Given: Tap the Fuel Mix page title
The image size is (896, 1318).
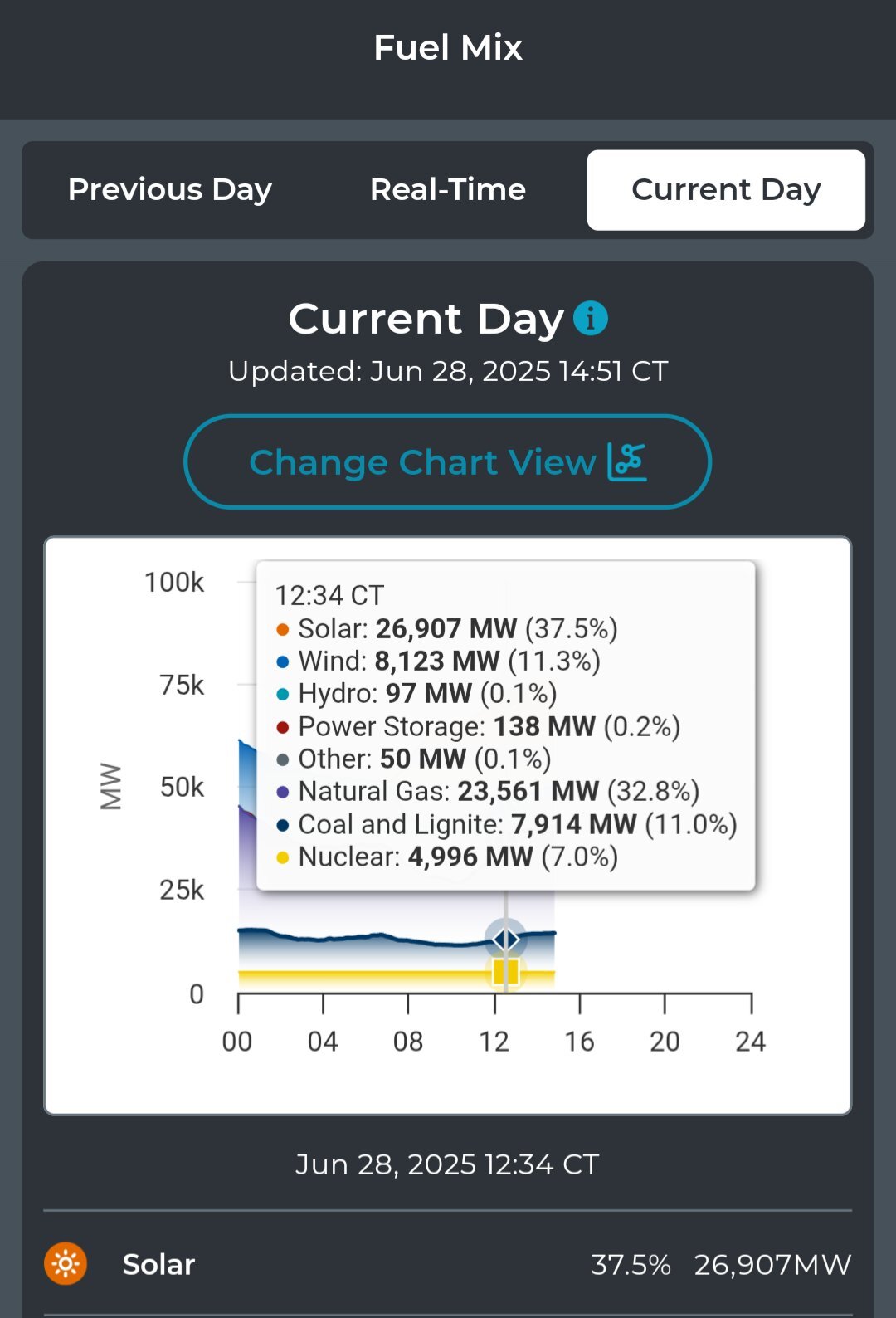Looking at the screenshot, I should point(448,47).
